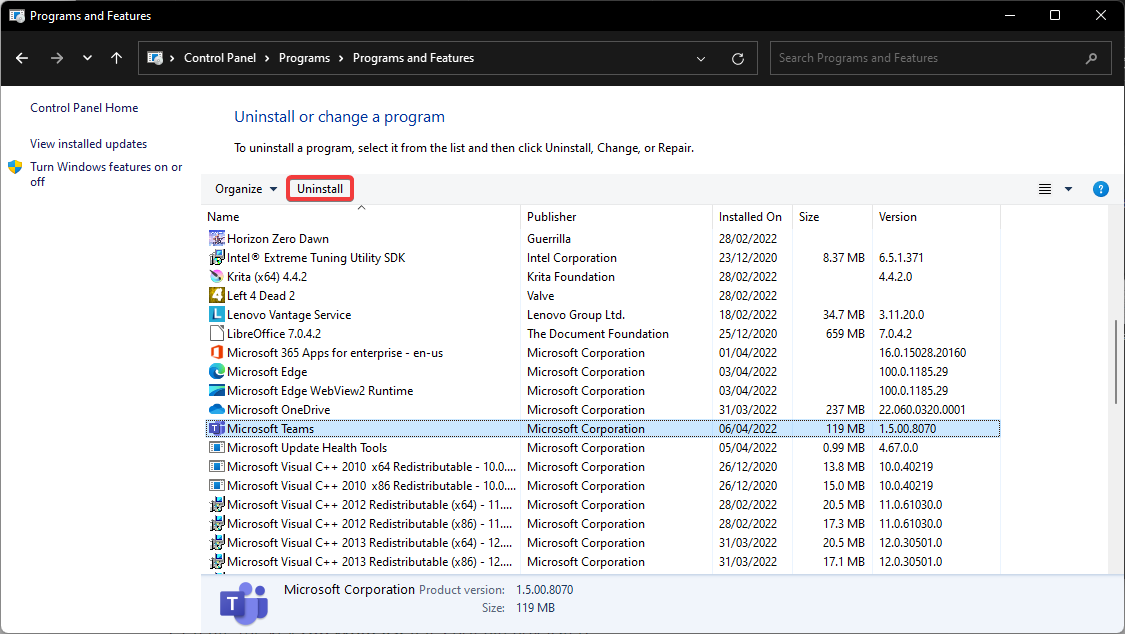Navigate to Control Panel via breadcrumb
Screen dimensions: 1125x634
pos(221,57)
